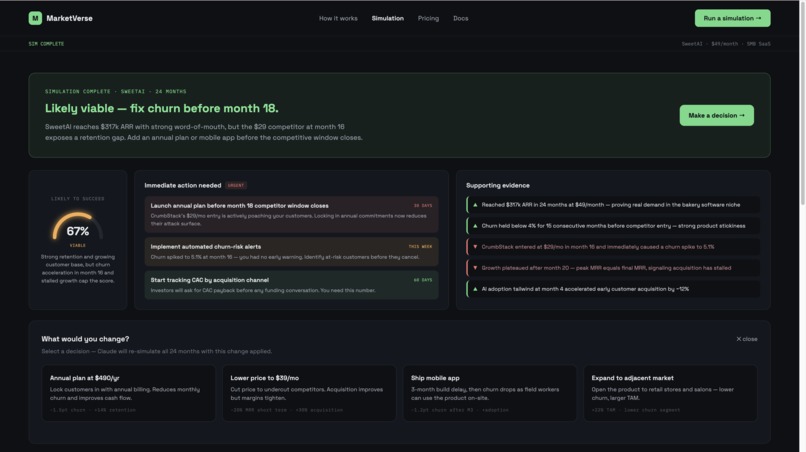Click the Run a simulation button
The width and height of the screenshot is (806, 452).
pos(732,18)
